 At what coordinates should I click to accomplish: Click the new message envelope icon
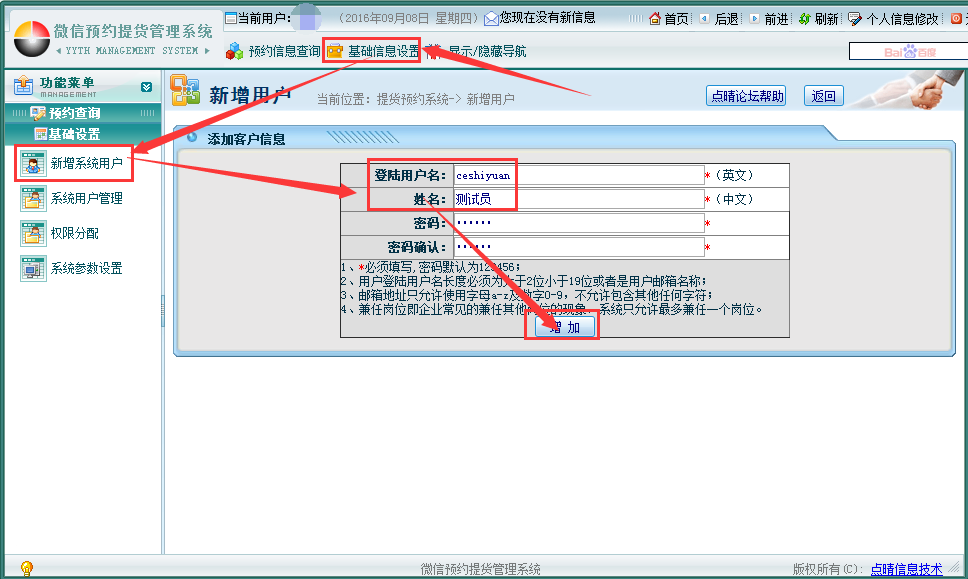coord(491,19)
